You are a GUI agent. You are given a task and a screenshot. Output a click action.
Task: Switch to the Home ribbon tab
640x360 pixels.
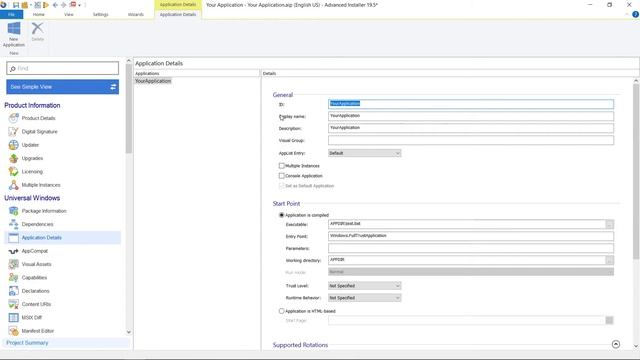pyautogui.click(x=39, y=14)
